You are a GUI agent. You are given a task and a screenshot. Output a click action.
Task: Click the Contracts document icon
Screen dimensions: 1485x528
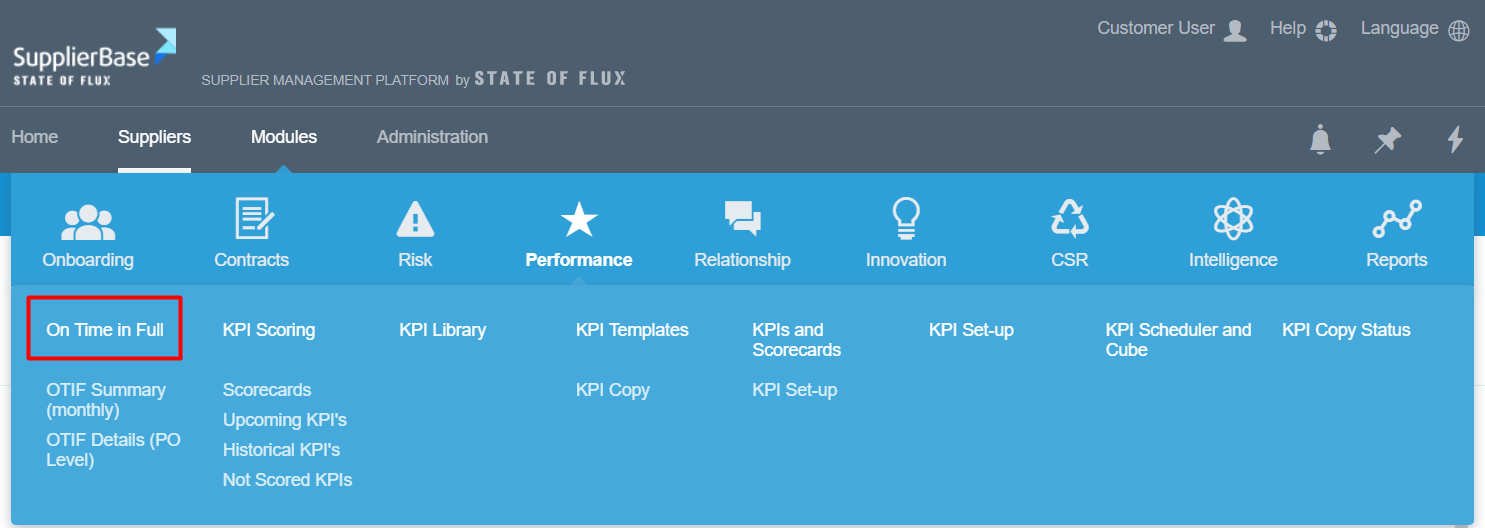[253, 219]
